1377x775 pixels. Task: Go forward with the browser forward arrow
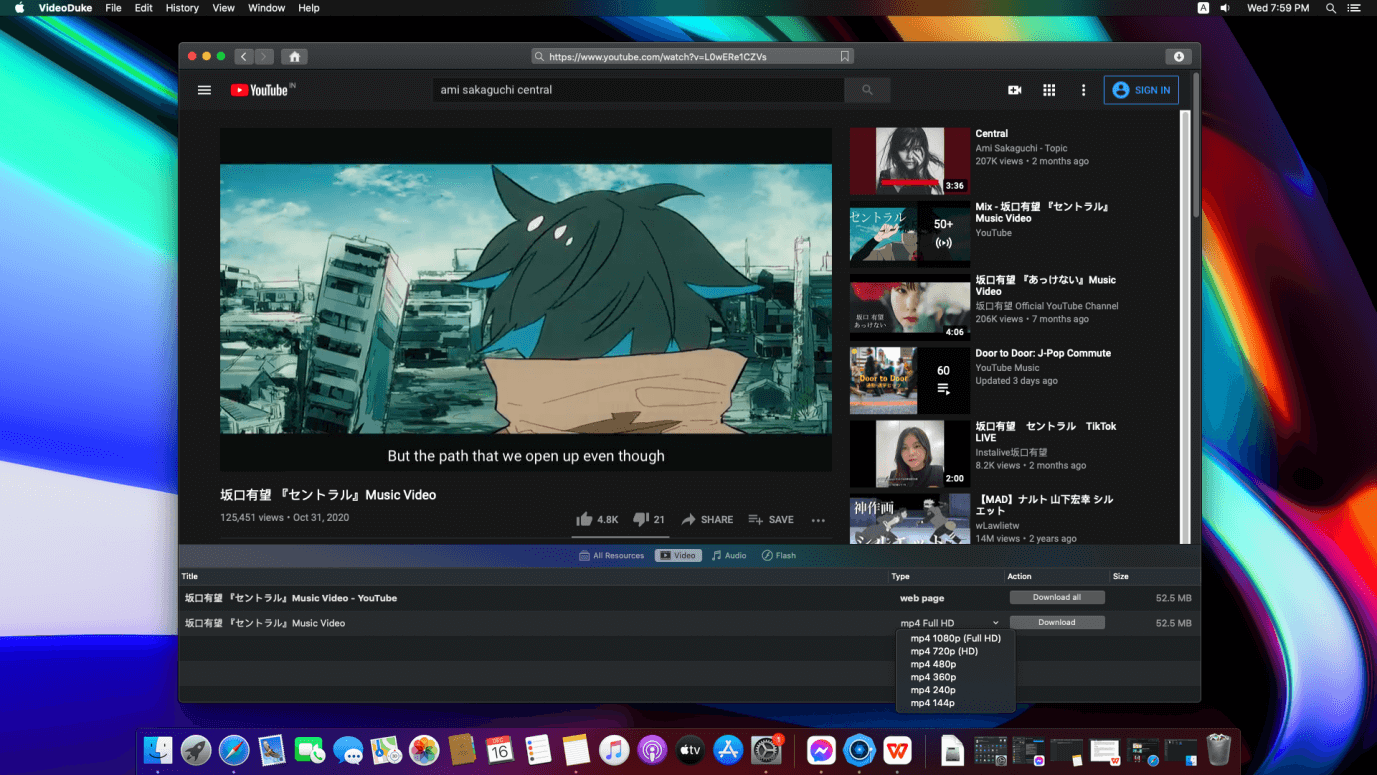click(264, 57)
